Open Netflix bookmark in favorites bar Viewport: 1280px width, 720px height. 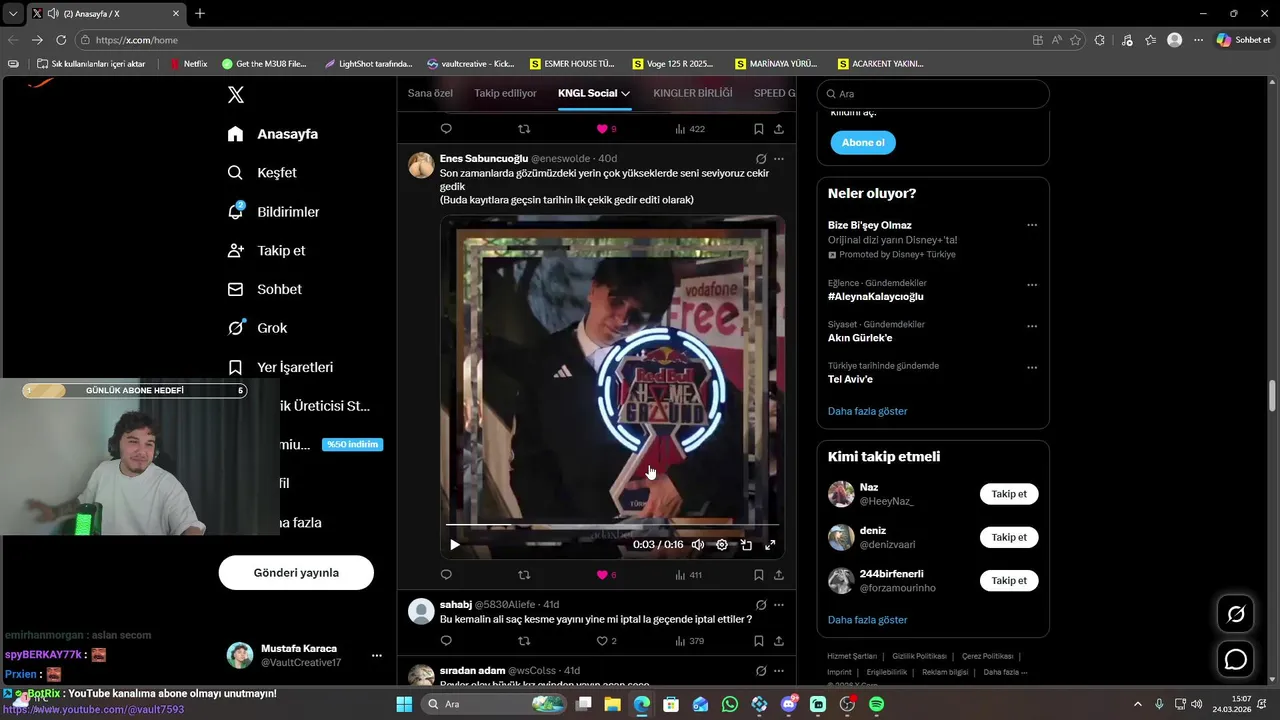188,64
